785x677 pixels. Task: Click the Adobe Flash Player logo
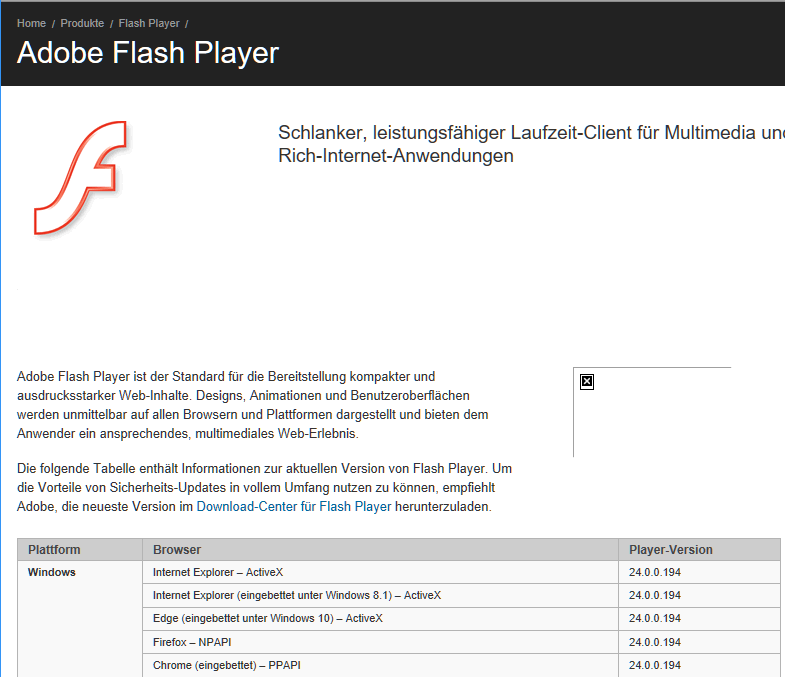(x=81, y=178)
